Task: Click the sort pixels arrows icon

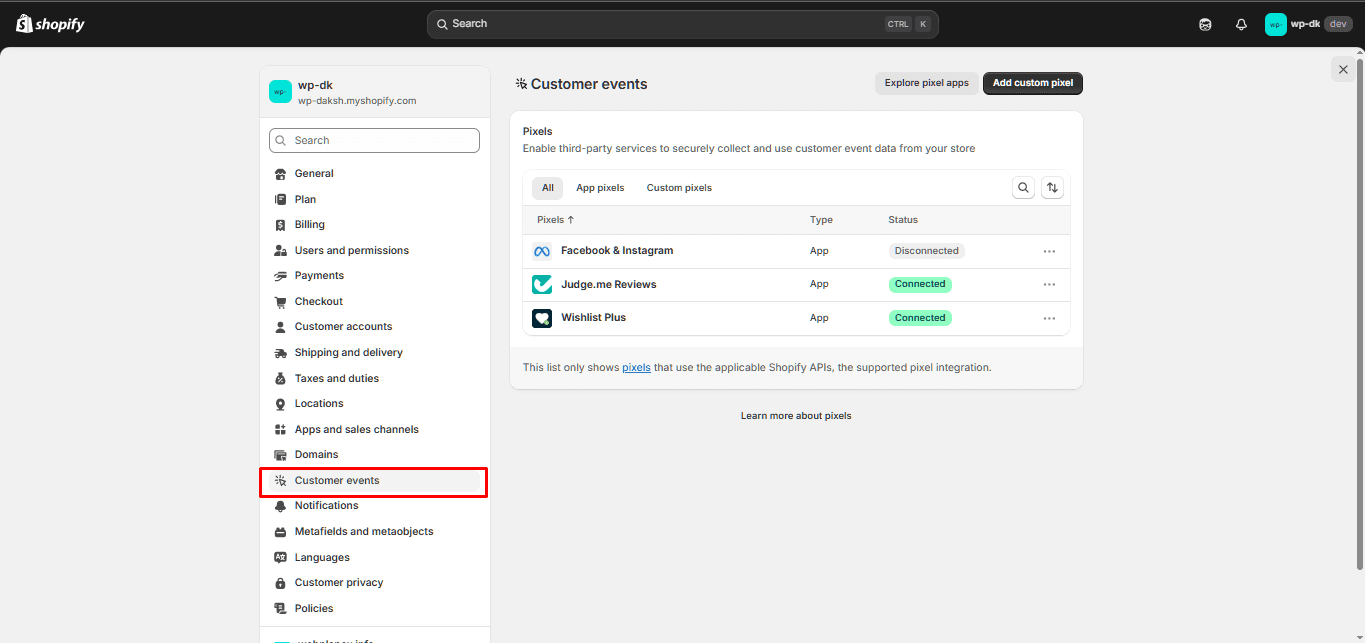Action: coord(1051,187)
